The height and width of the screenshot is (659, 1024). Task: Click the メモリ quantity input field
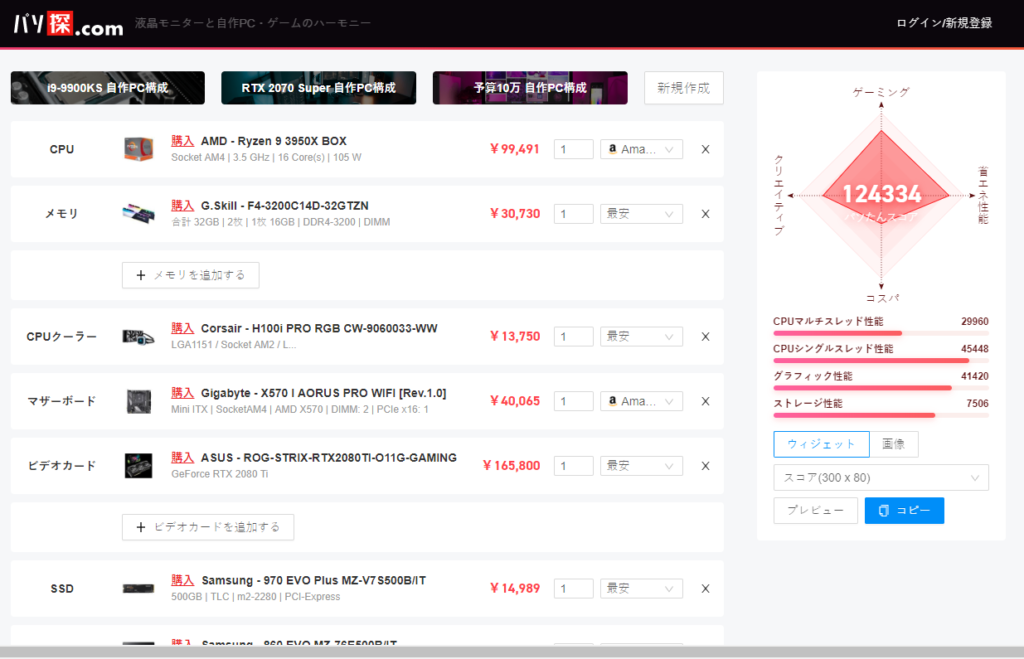coord(573,214)
